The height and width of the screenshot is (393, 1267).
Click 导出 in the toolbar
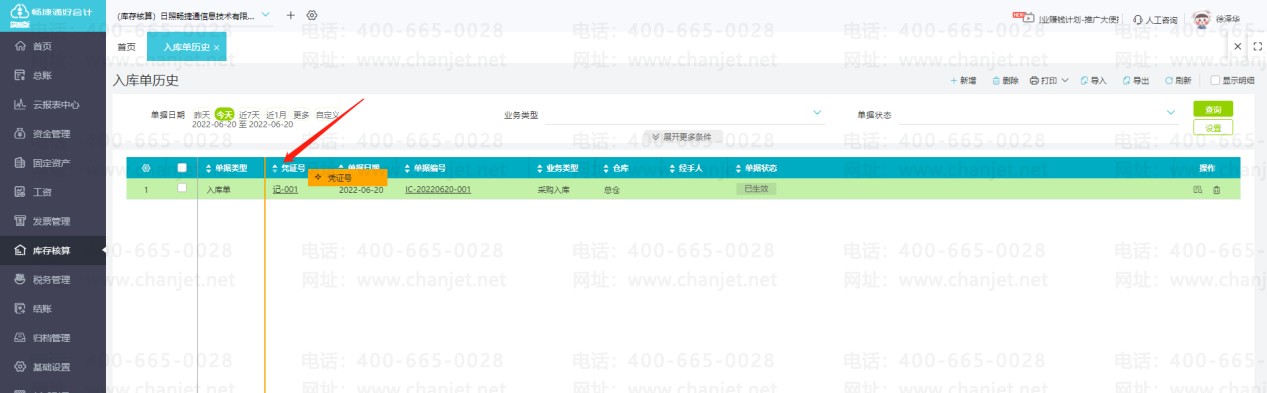click(1136, 80)
